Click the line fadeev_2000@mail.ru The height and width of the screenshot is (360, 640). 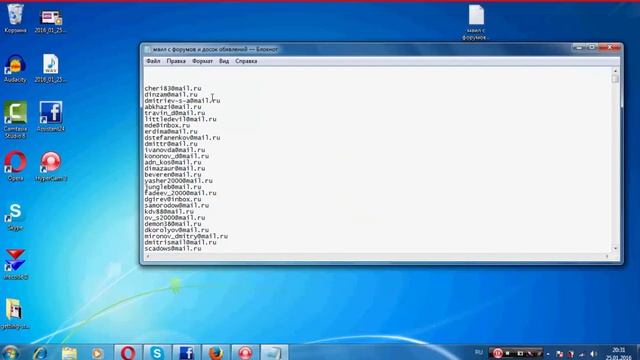click(180, 193)
